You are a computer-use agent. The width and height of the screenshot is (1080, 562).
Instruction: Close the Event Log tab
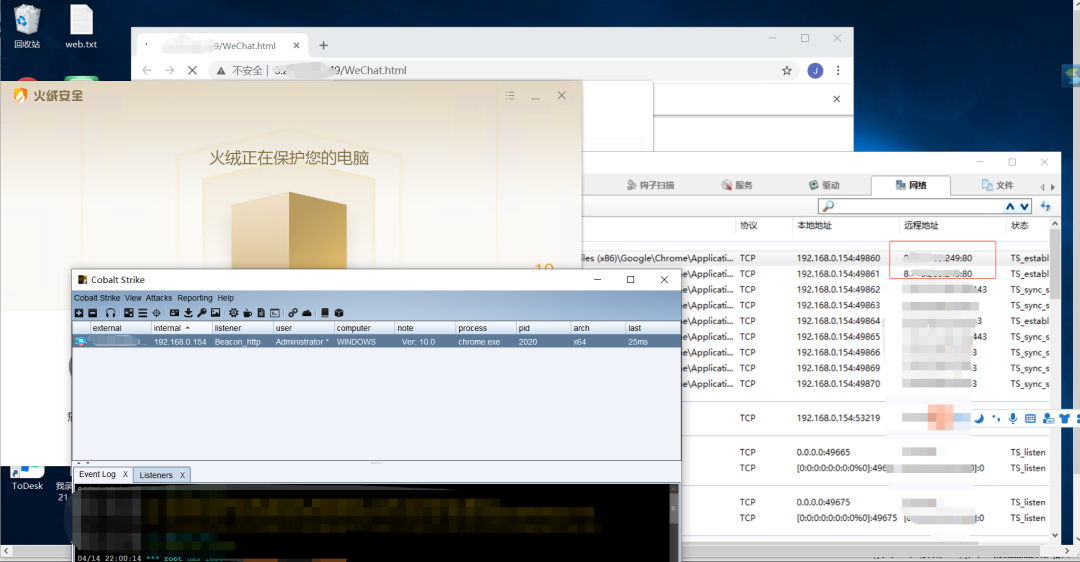[x=125, y=474]
